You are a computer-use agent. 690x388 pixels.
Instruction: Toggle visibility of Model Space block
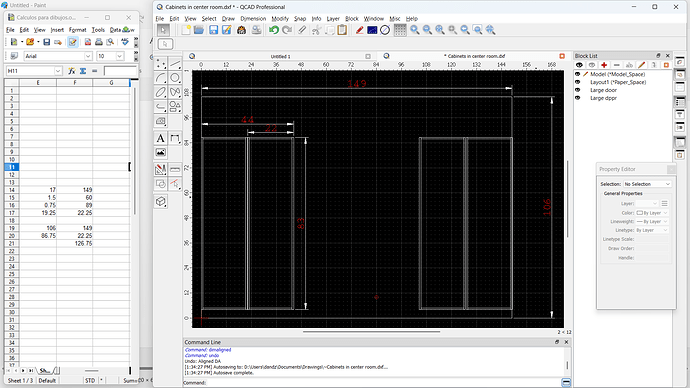click(578, 74)
